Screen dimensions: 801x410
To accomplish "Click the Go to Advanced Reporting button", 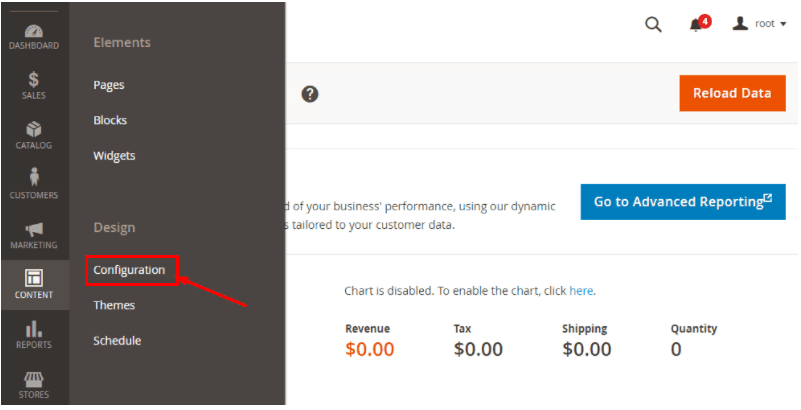I will click(683, 202).
